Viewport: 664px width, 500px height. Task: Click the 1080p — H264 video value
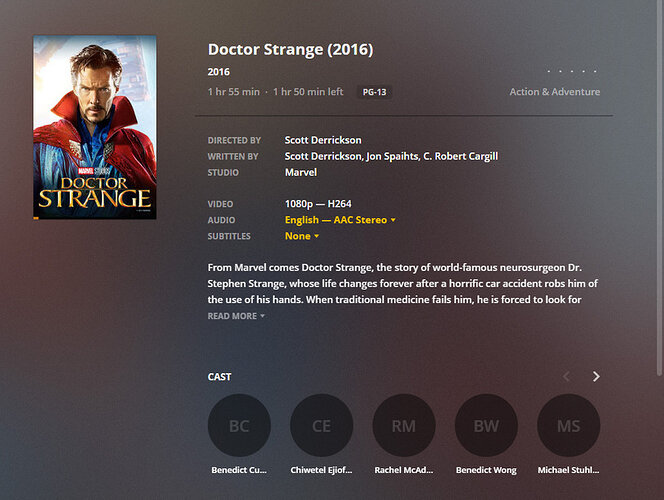point(318,204)
